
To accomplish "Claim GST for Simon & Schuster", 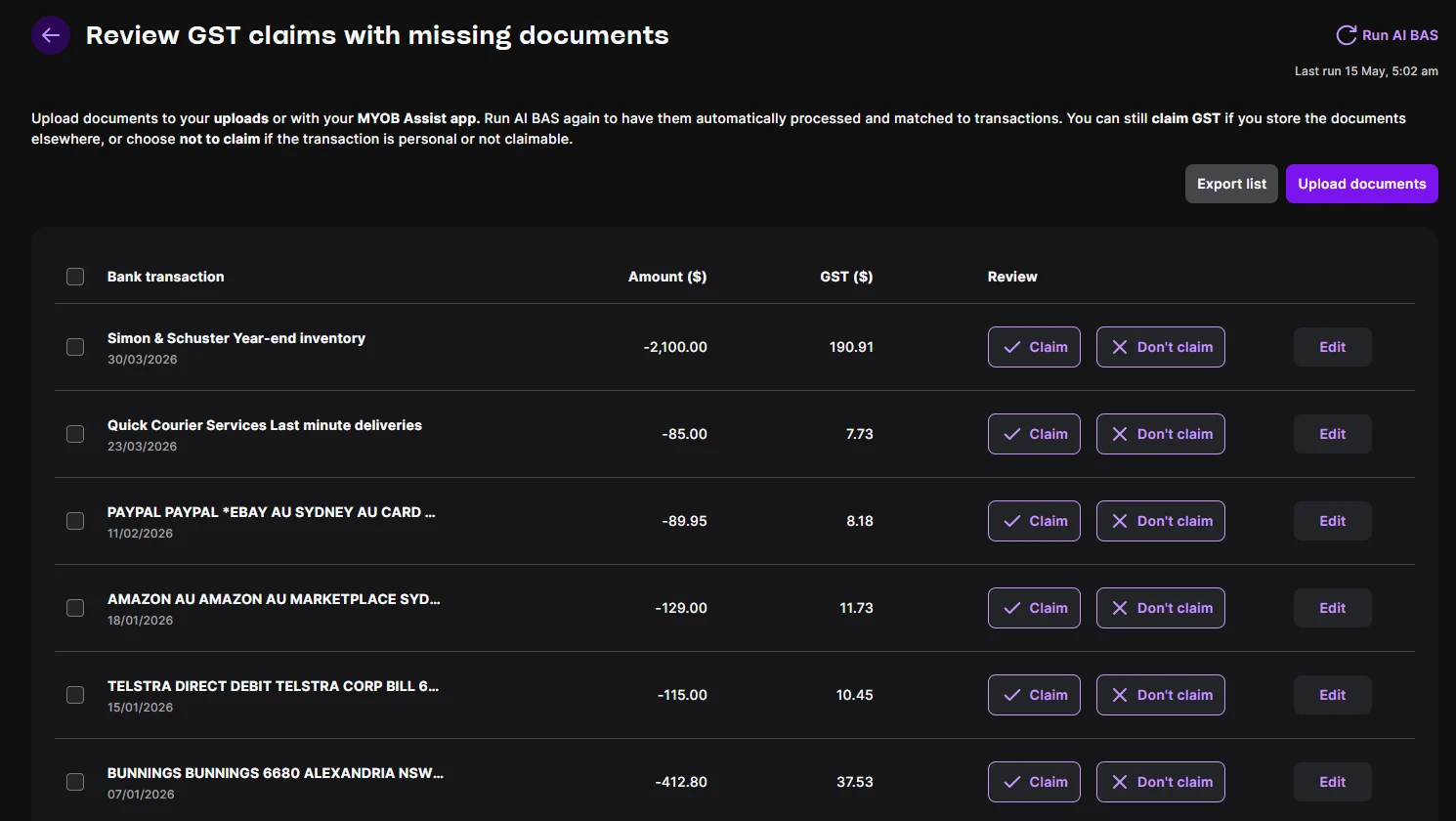I will [x=1034, y=347].
